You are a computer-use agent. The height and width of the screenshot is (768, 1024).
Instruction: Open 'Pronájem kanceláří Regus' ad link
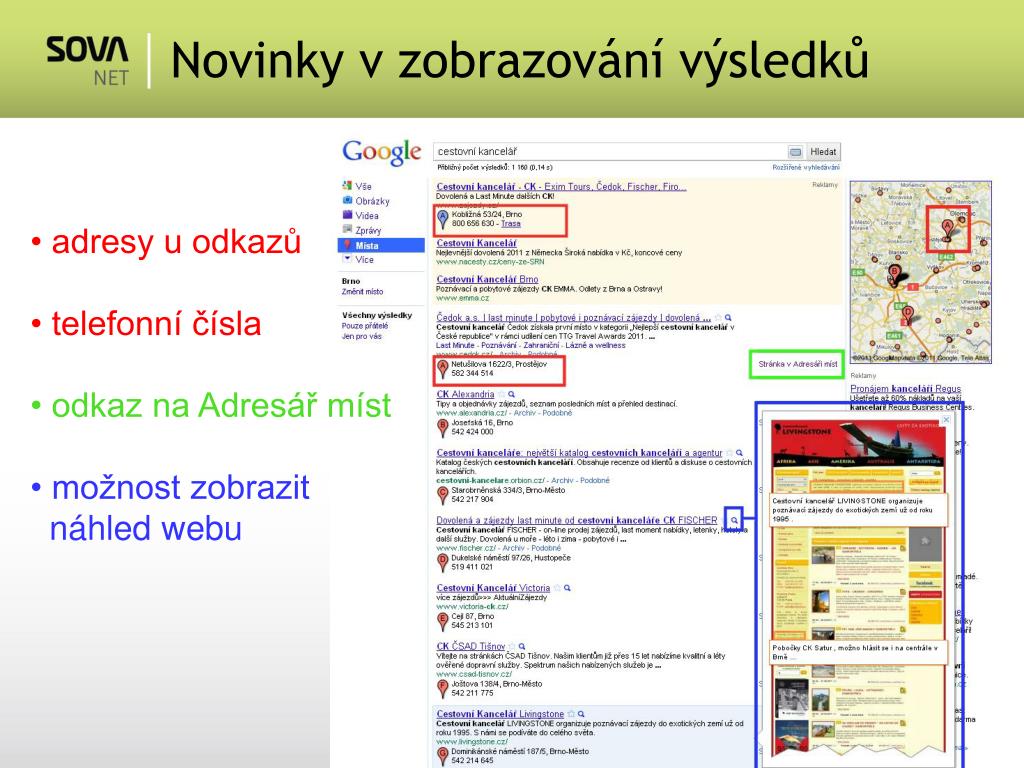[x=905, y=389]
